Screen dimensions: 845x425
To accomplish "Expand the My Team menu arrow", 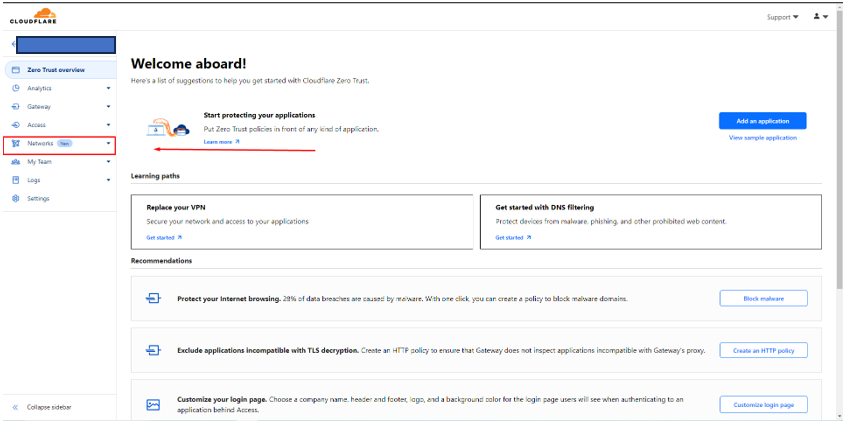I will [108, 162].
